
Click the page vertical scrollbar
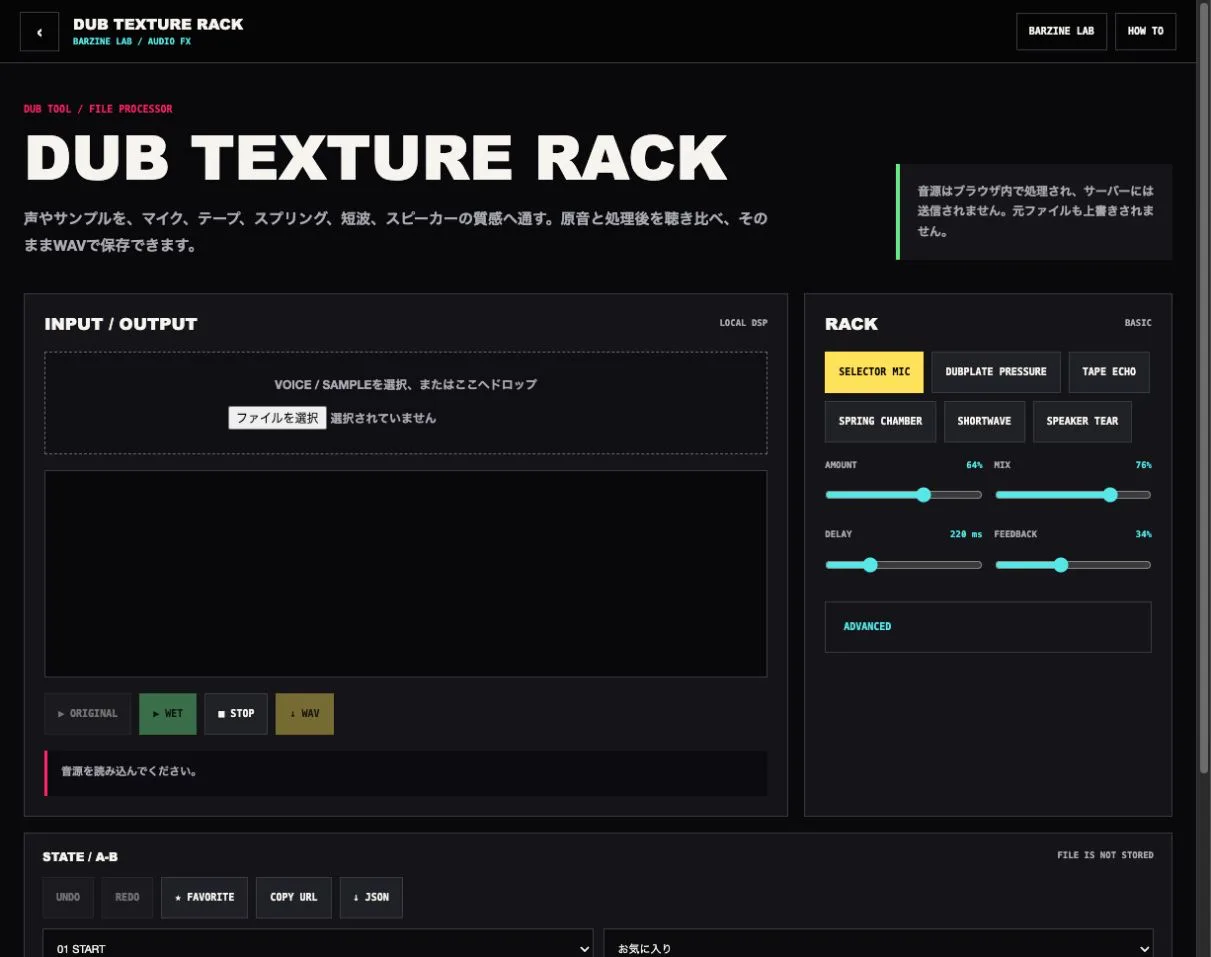pos(1204,390)
